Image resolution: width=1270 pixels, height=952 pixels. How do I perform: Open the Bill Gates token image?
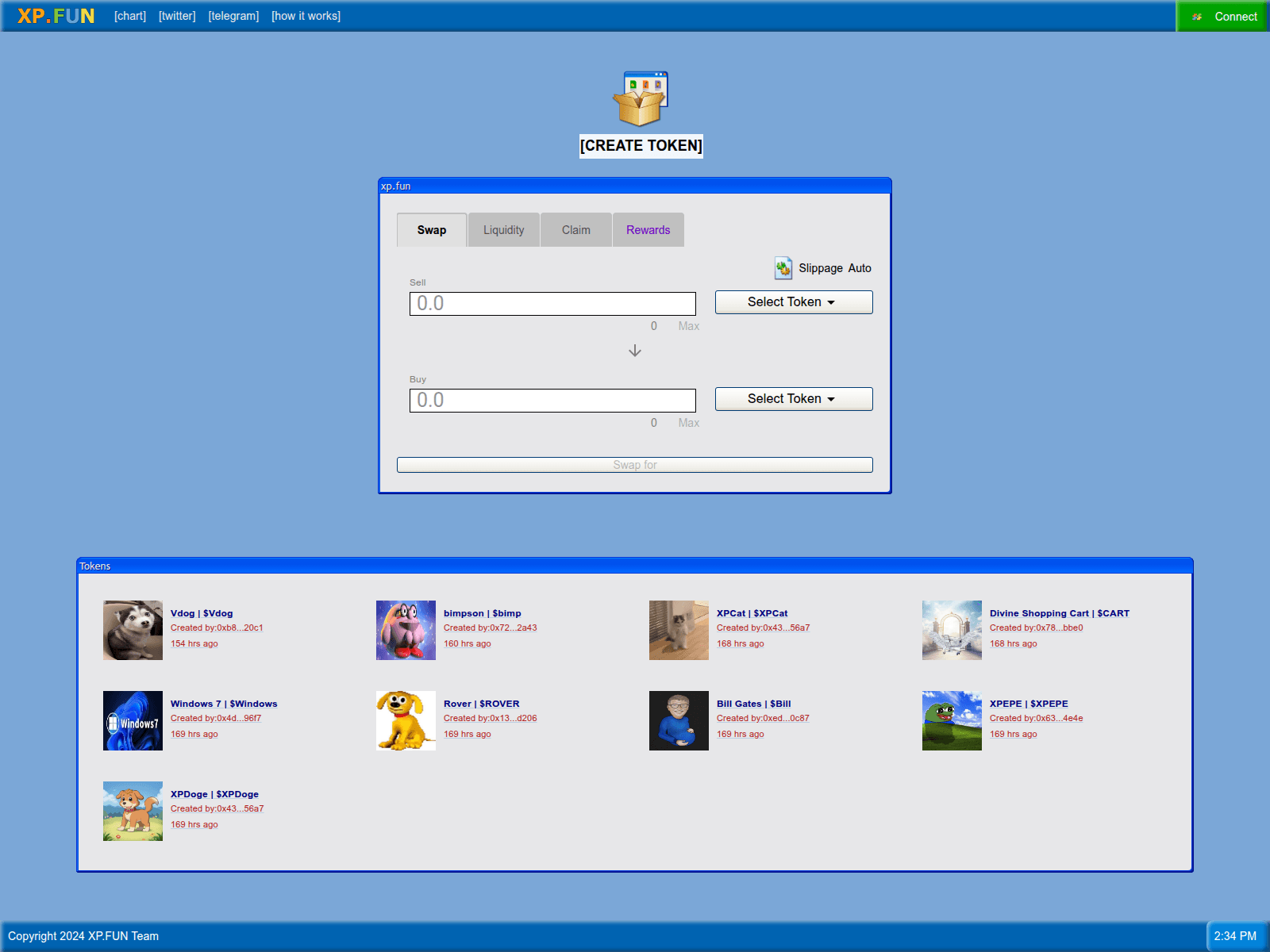tap(679, 720)
